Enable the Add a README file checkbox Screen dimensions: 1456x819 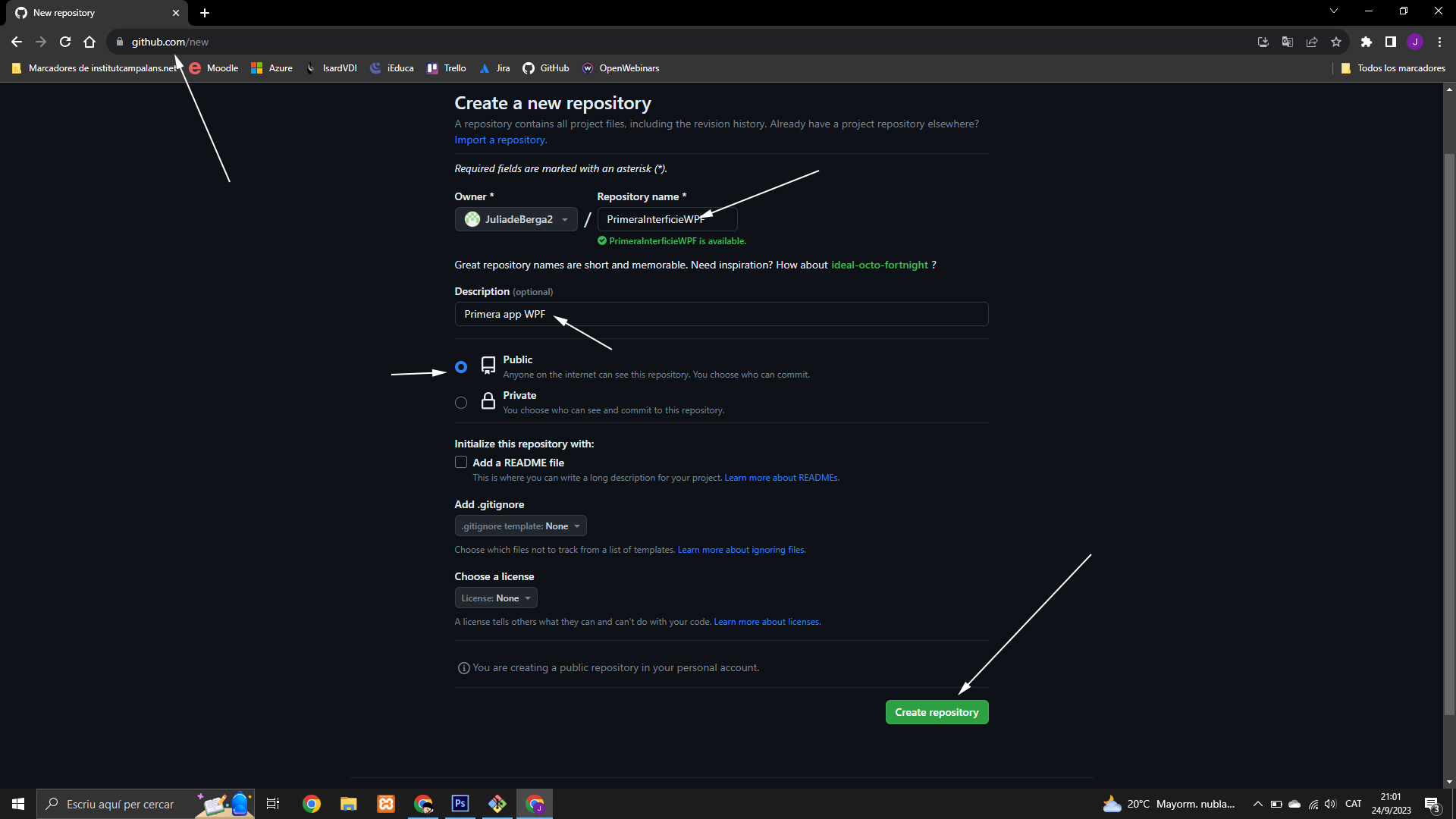pyautogui.click(x=461, y=463)
